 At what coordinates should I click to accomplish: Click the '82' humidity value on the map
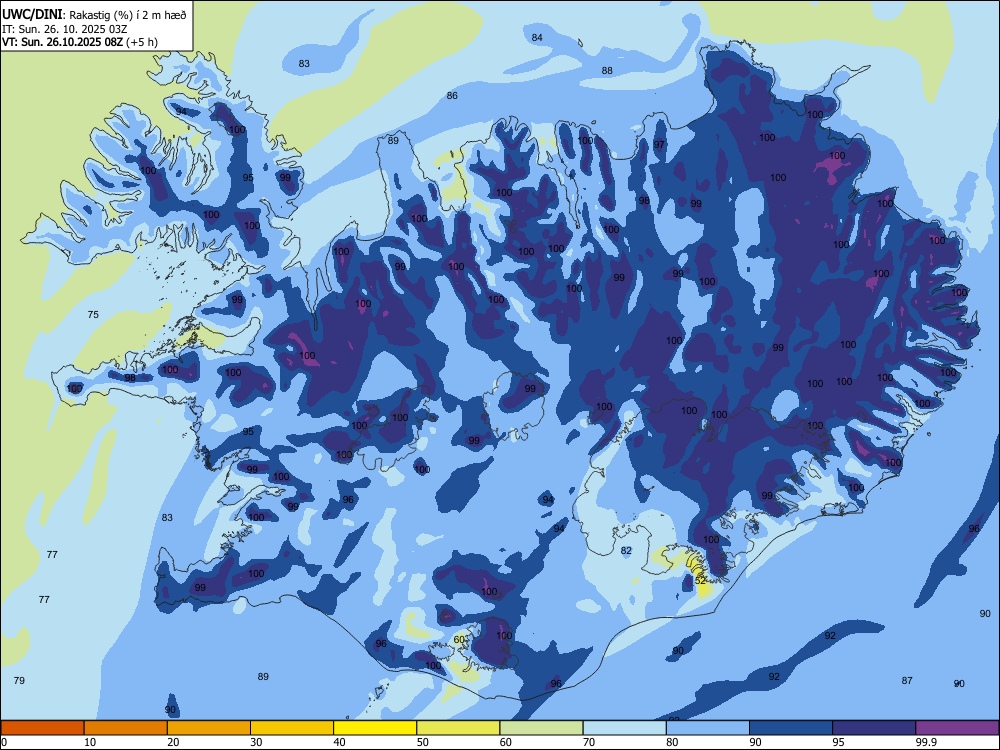626,550
